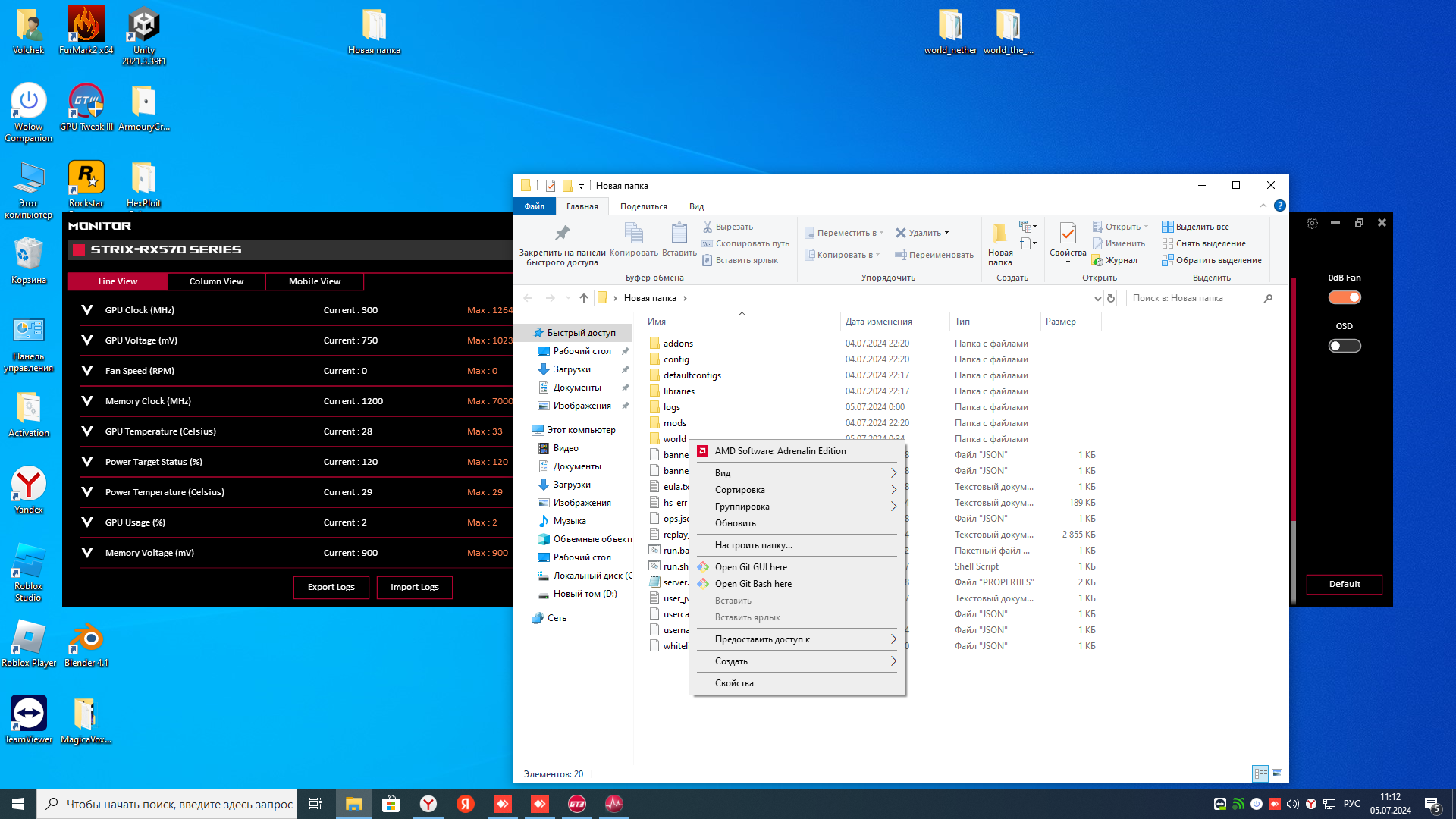Open Blender 4.1 desktop shortcut
Screen dimensions: 1456x819
86,644
